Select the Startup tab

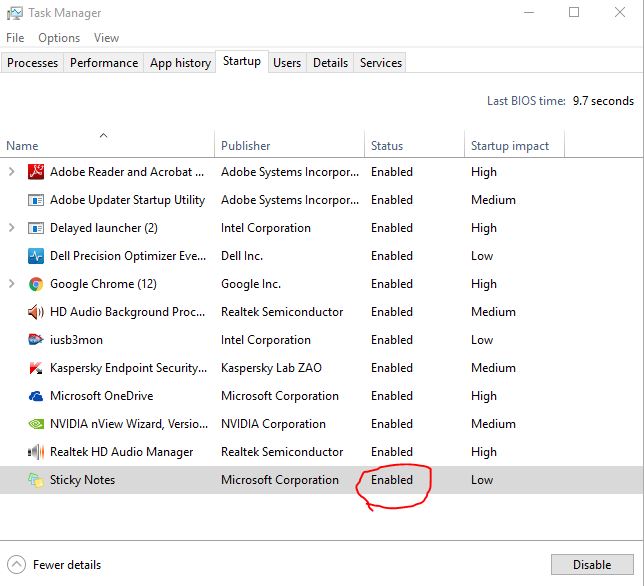(x=242, y=62)
